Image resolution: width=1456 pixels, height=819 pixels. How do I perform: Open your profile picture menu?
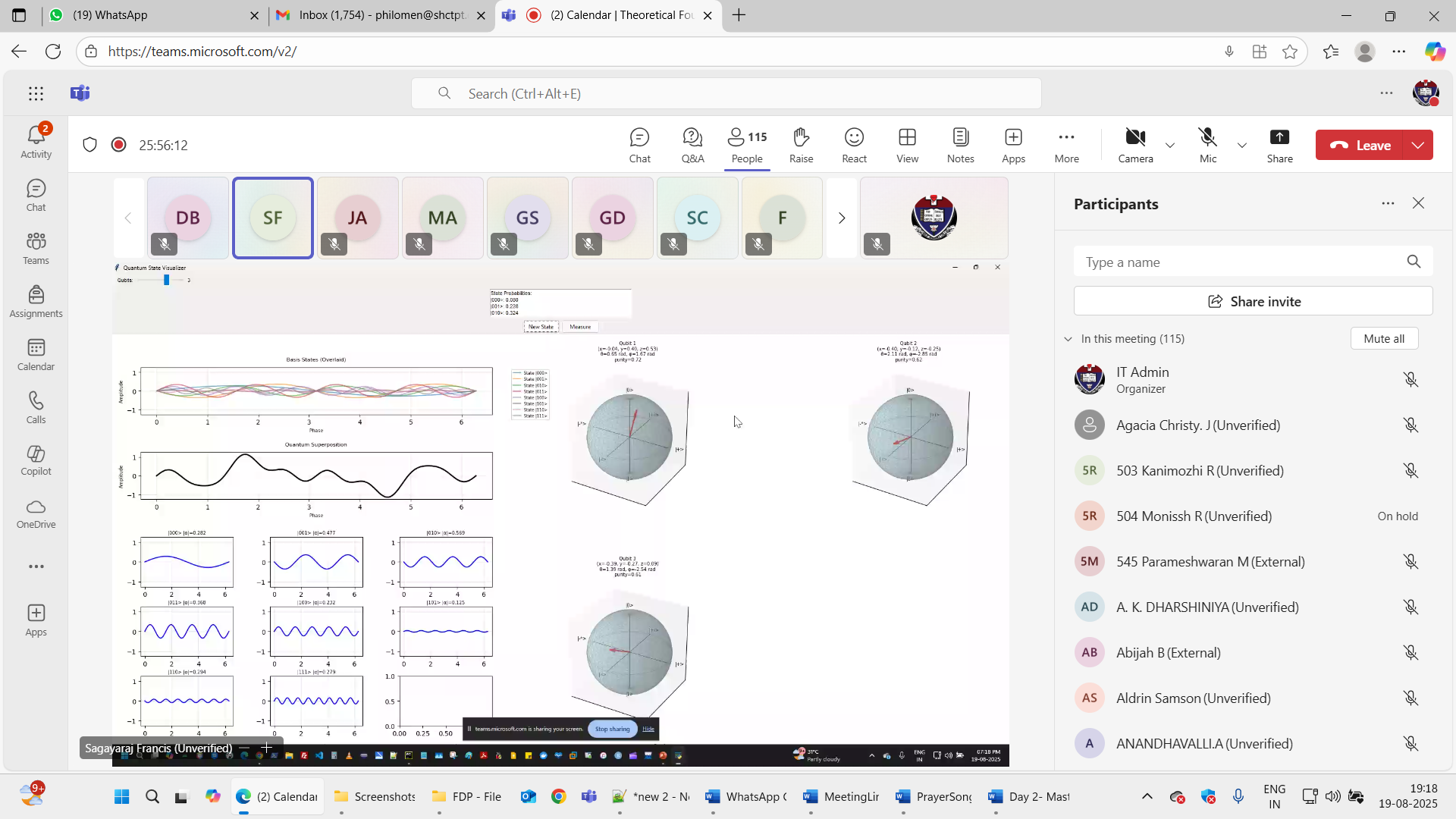pos(1426,93)
